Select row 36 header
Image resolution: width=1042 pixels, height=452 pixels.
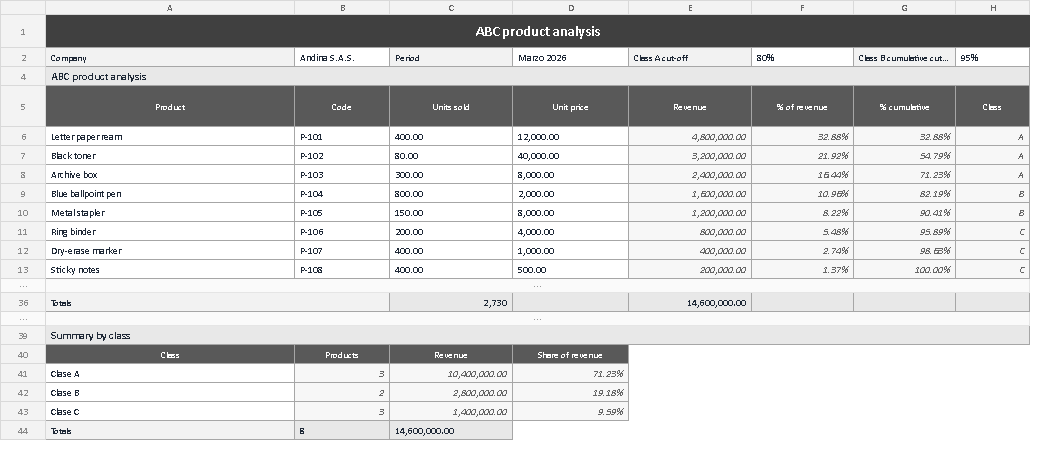click(23, 302)
